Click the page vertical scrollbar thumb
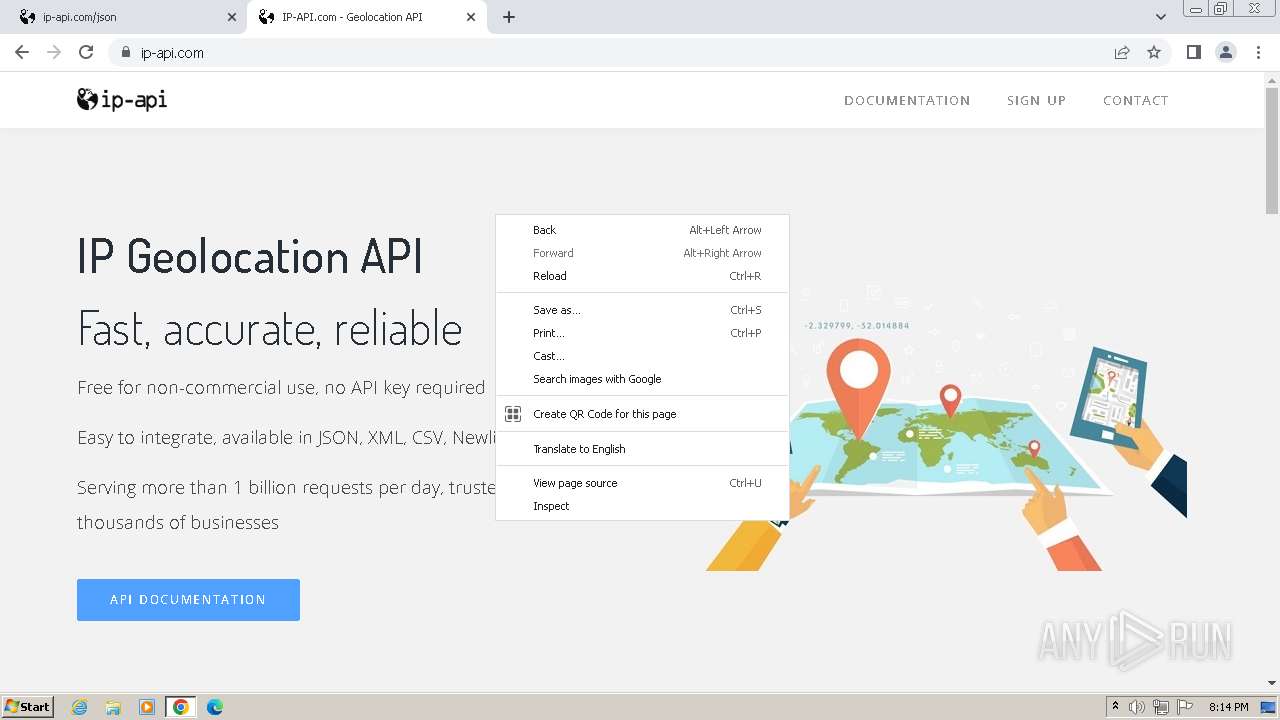The image size is (1280, 720). [x=1272, y=150]
